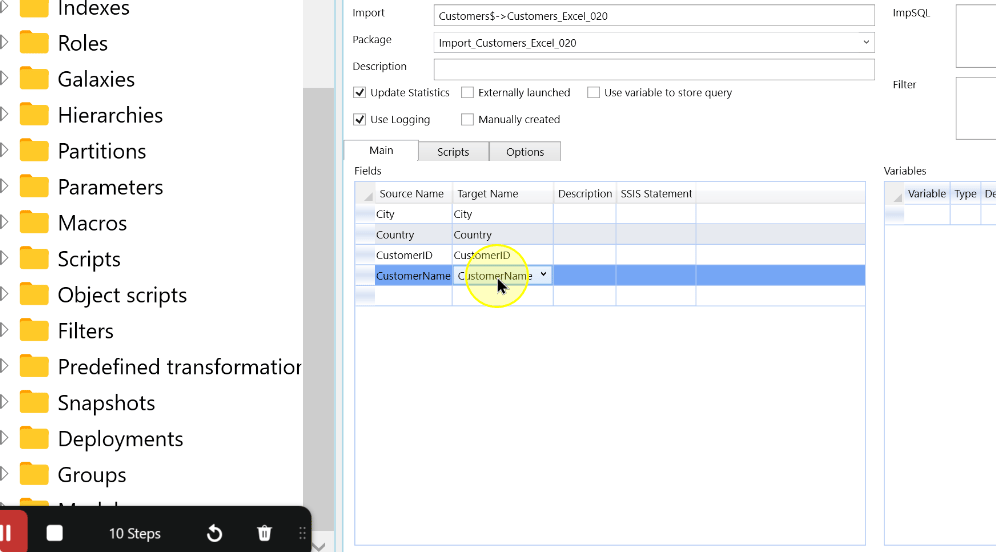The image size is (996, 552).
Task: Open the Macros folder icon
Action: coord(34,223)
